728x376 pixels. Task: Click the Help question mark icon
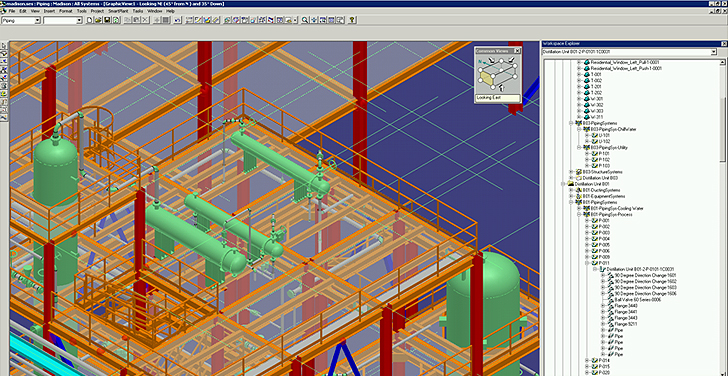[352, 20]
